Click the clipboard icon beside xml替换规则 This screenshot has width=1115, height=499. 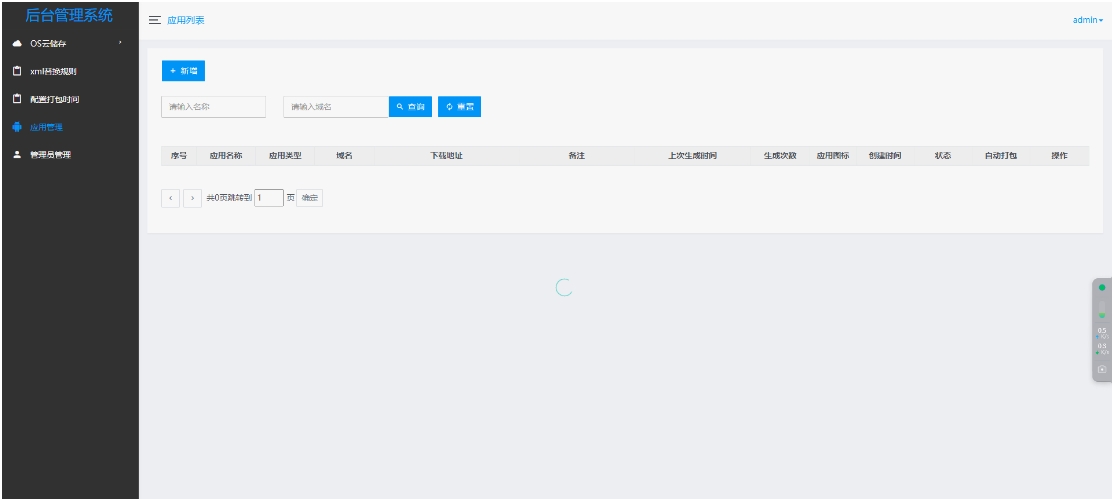click(16, 71)
